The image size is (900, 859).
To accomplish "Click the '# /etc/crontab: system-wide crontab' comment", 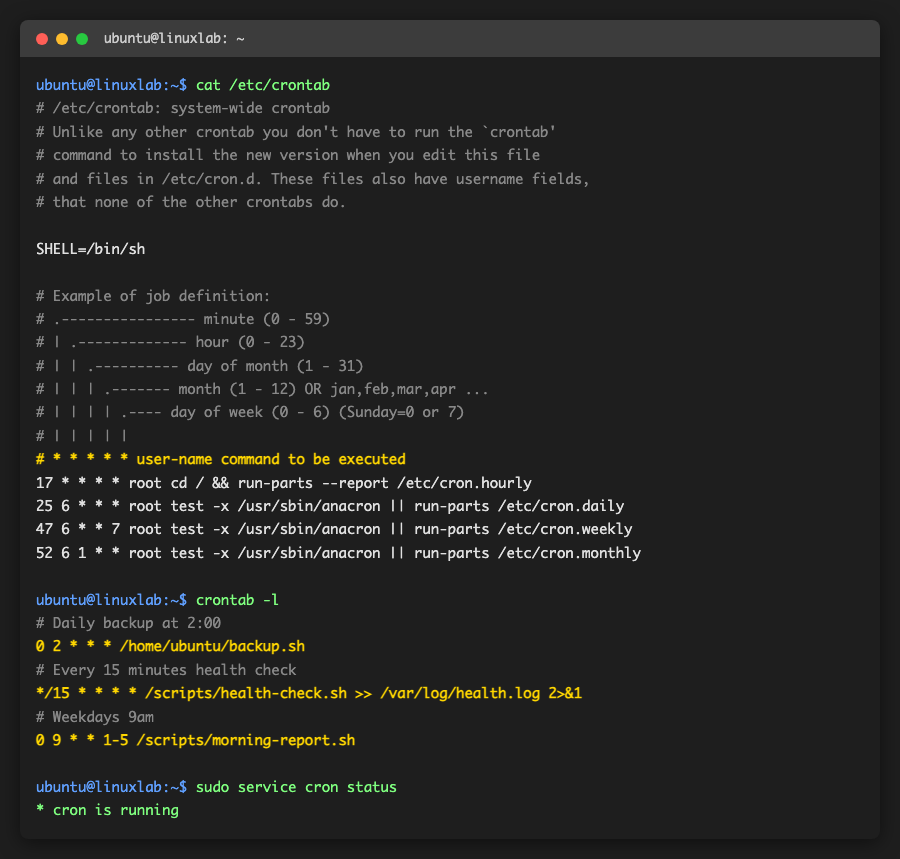I will [x=183, y=108].
